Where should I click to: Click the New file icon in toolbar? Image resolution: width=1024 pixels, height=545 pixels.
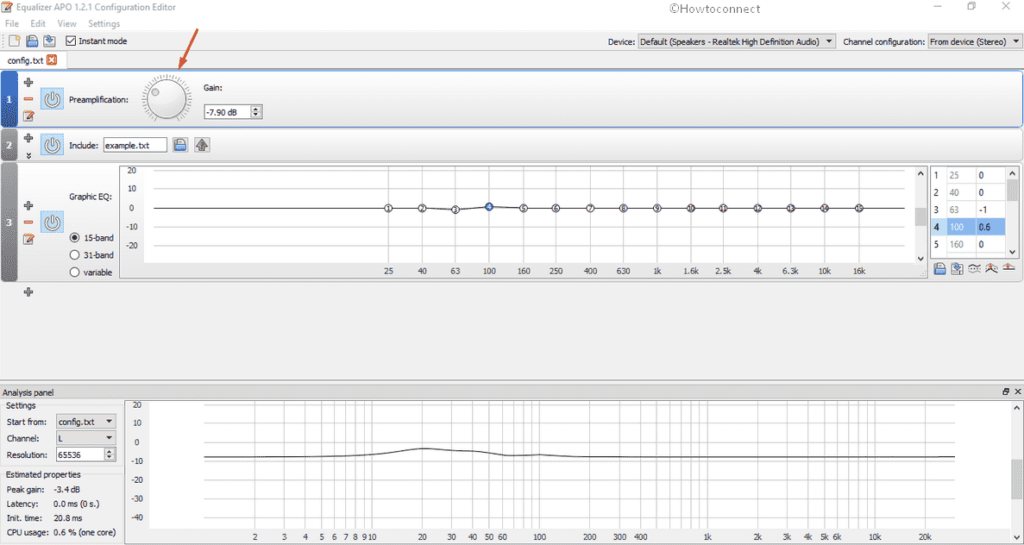[14, 41]
